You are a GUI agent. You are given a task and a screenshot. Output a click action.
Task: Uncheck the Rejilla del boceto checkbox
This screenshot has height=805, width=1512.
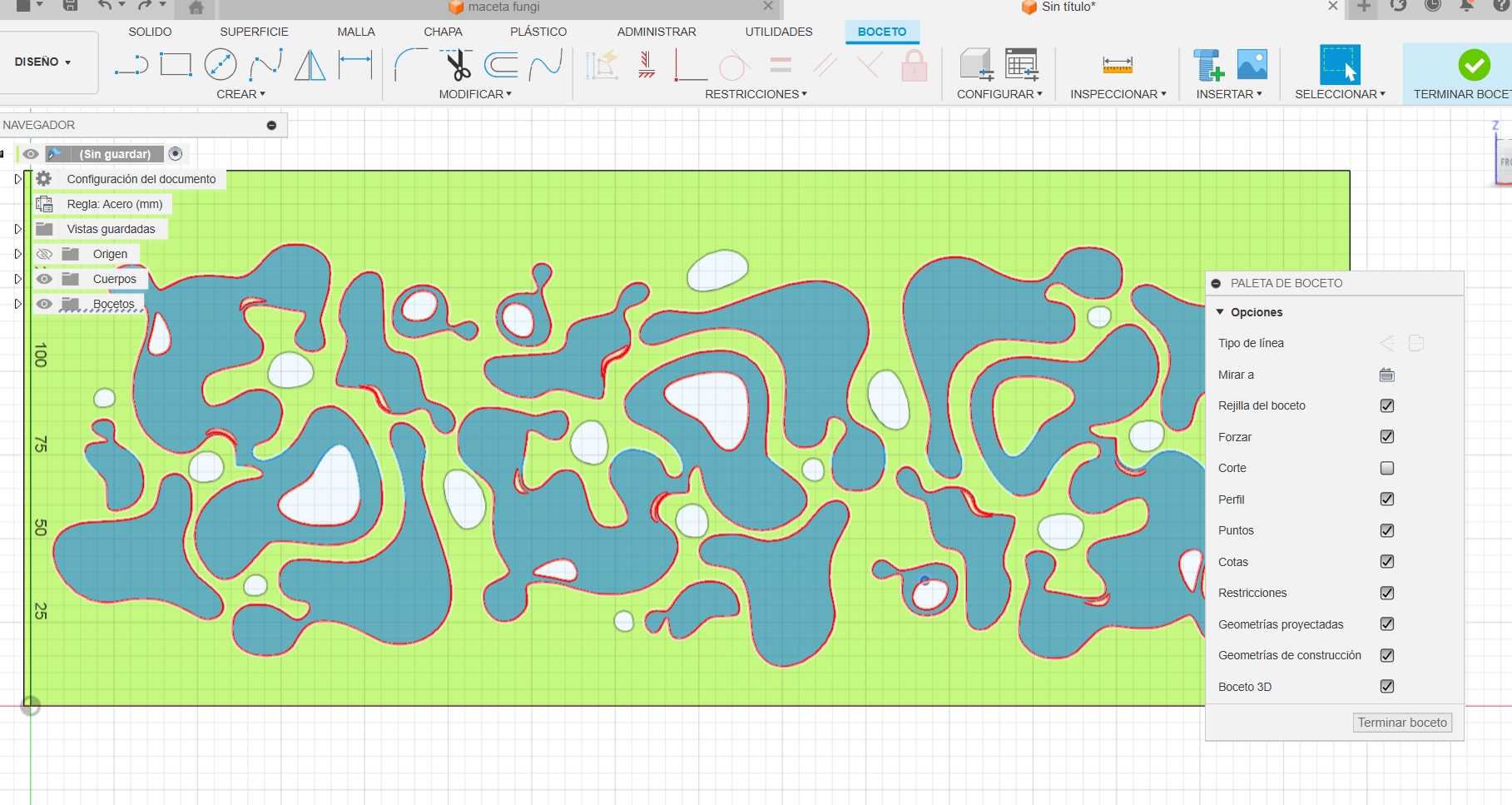coord(1386,405)
